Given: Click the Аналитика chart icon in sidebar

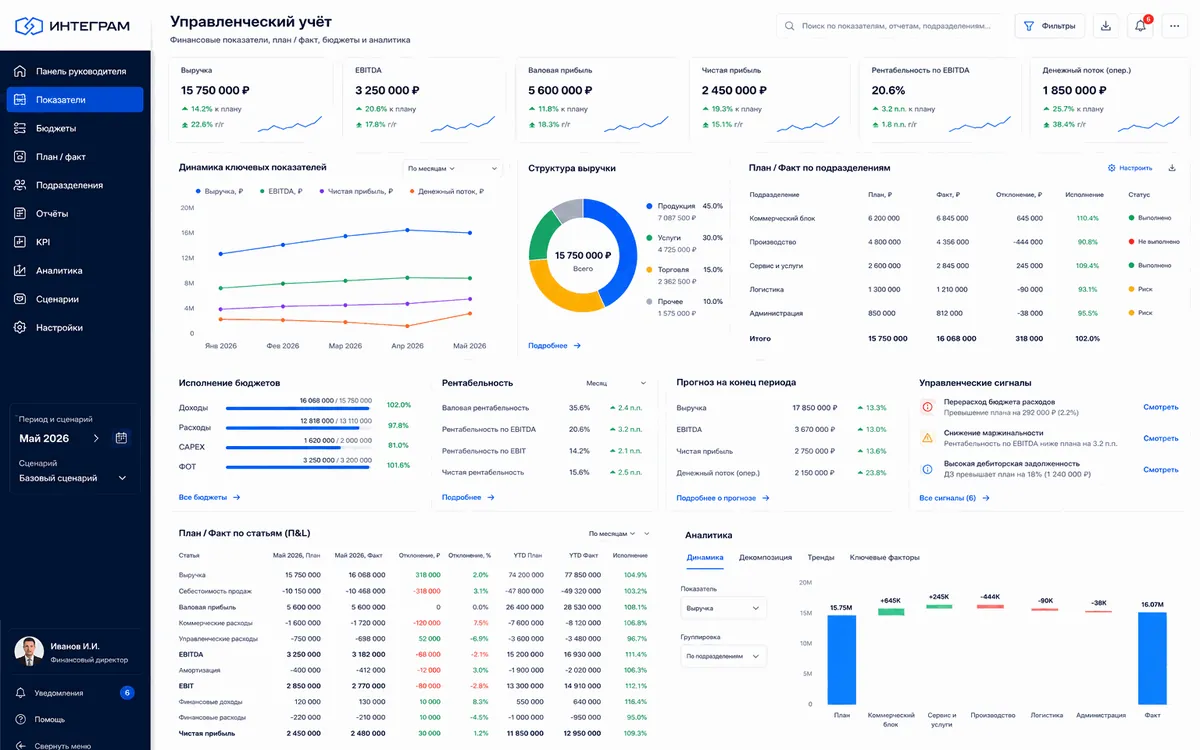Looking at the screenshot, I should tap(20, 270).
